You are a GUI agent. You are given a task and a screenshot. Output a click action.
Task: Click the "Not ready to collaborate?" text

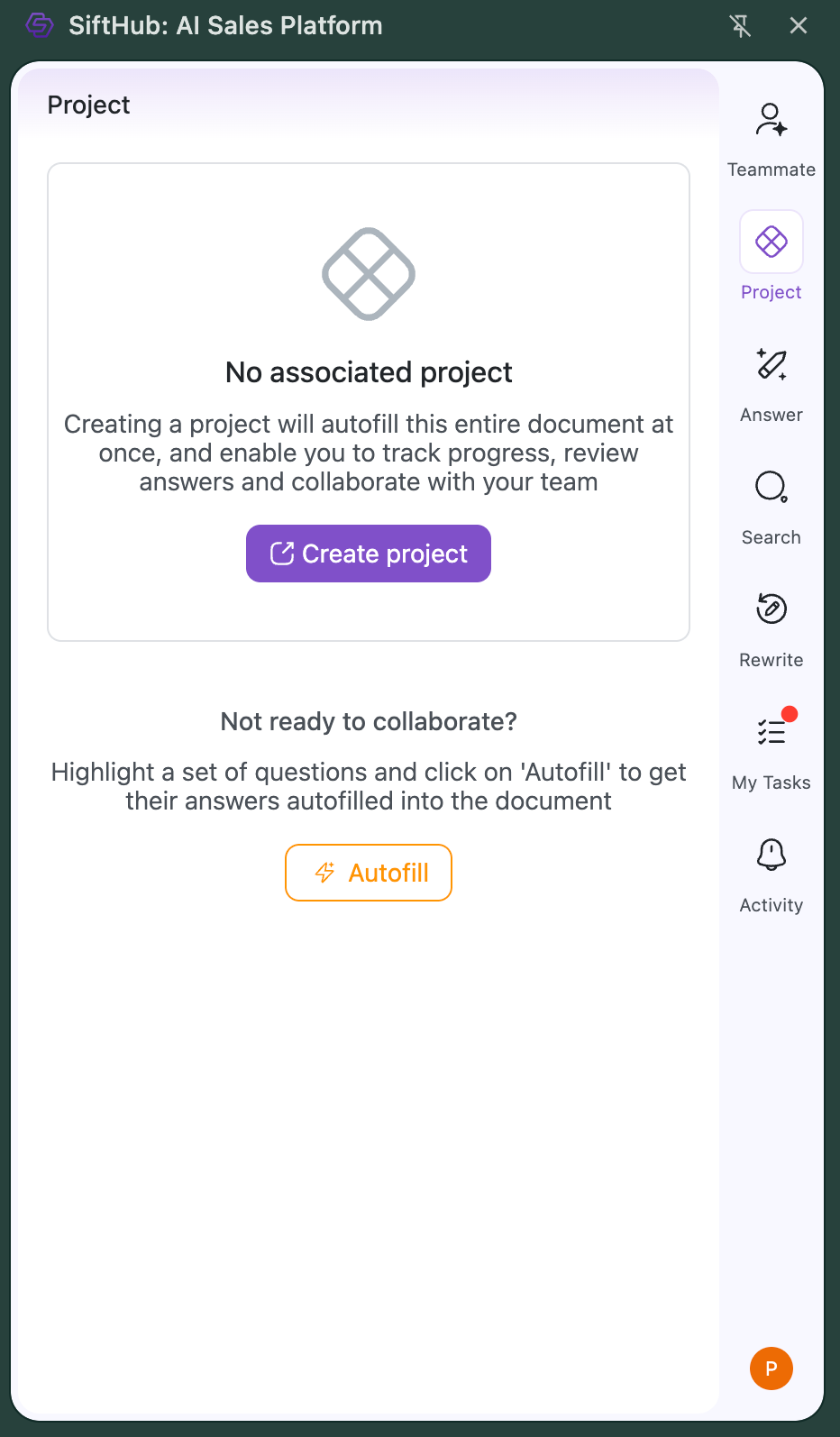pos(369,721)
